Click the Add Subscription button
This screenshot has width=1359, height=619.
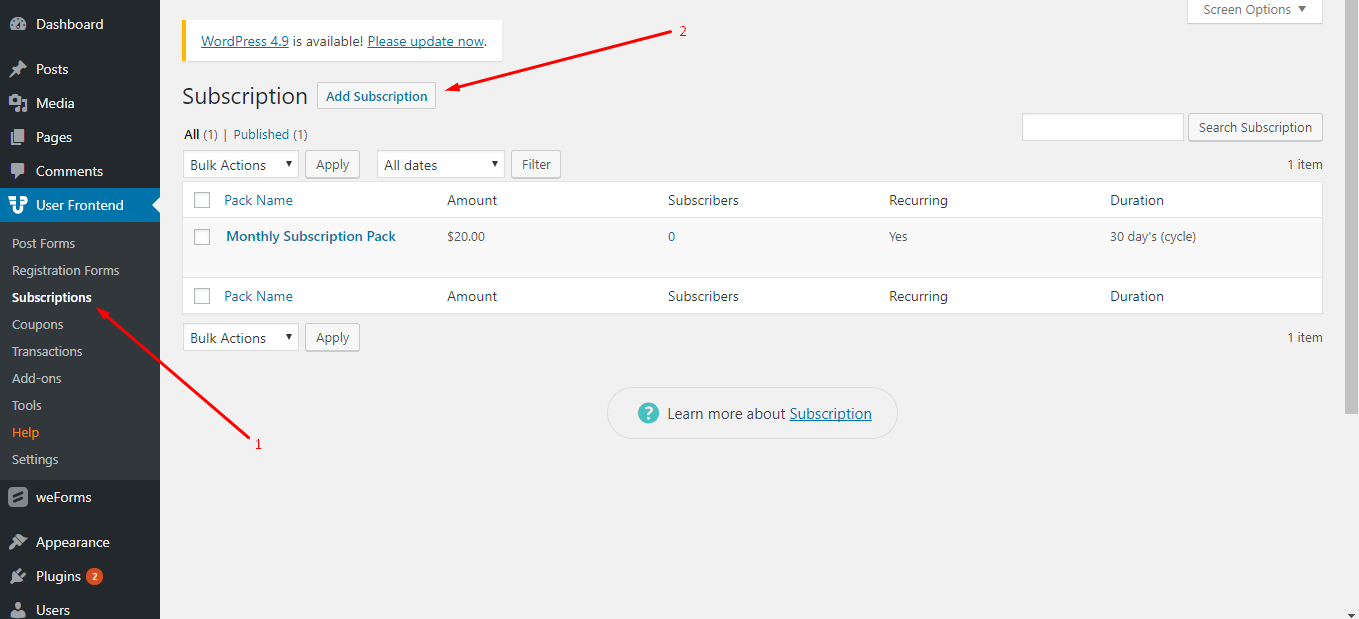377,96
